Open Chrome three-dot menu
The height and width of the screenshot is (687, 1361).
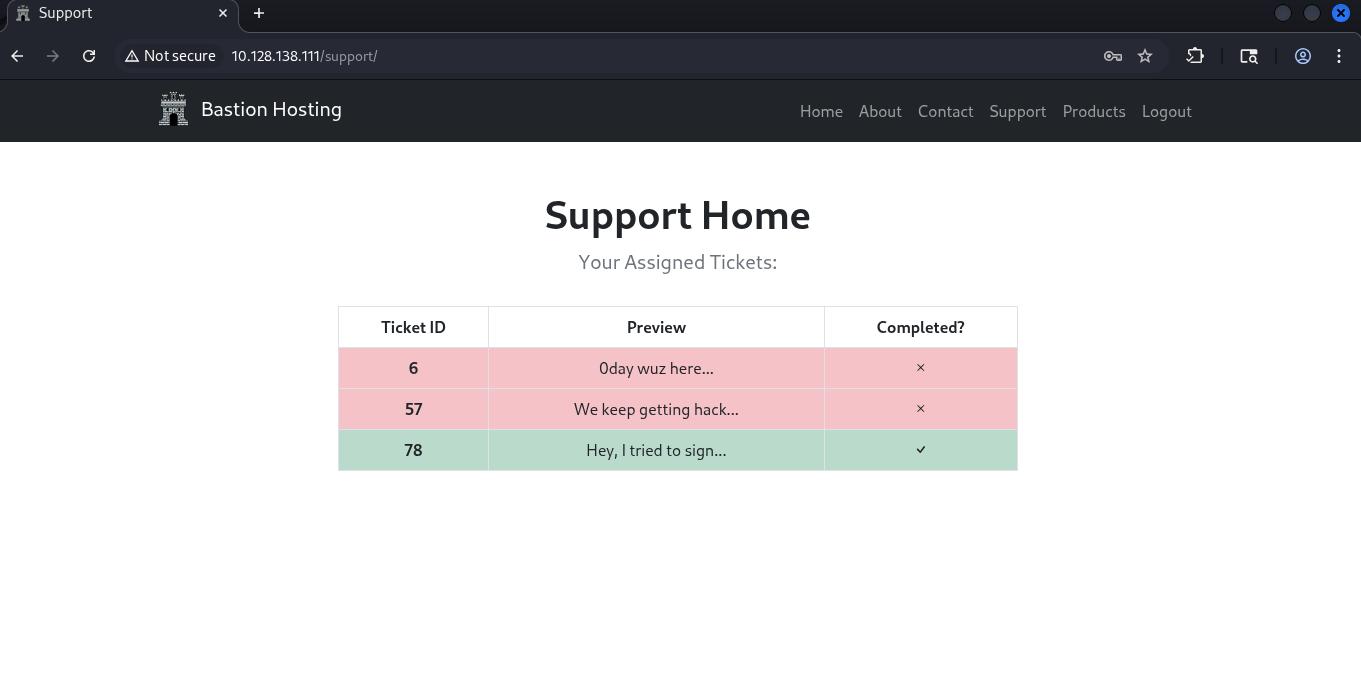click(x=1339, y=56)
